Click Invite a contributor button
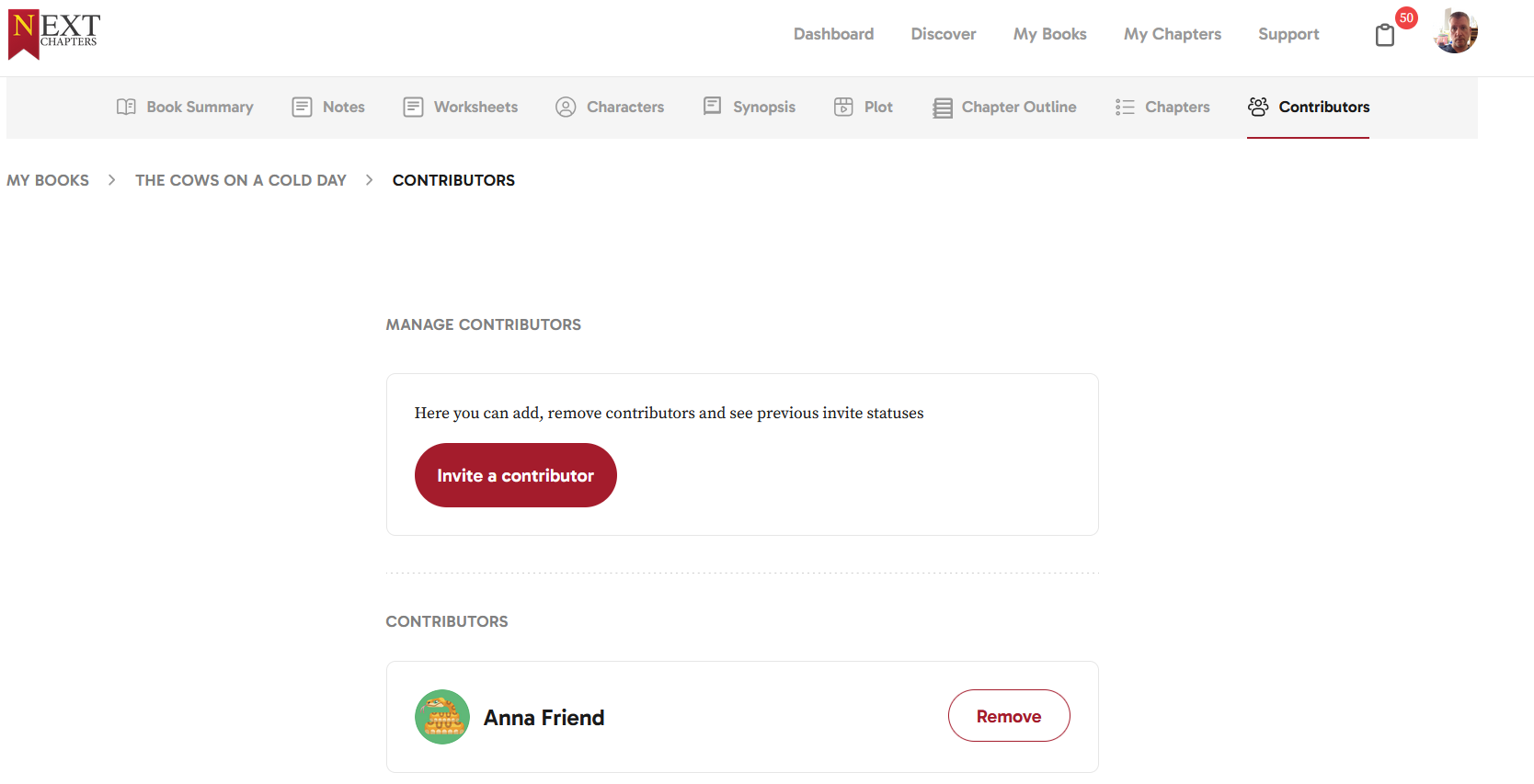Viewport: 1534px width, 784px height. click(x=516, y=475)
